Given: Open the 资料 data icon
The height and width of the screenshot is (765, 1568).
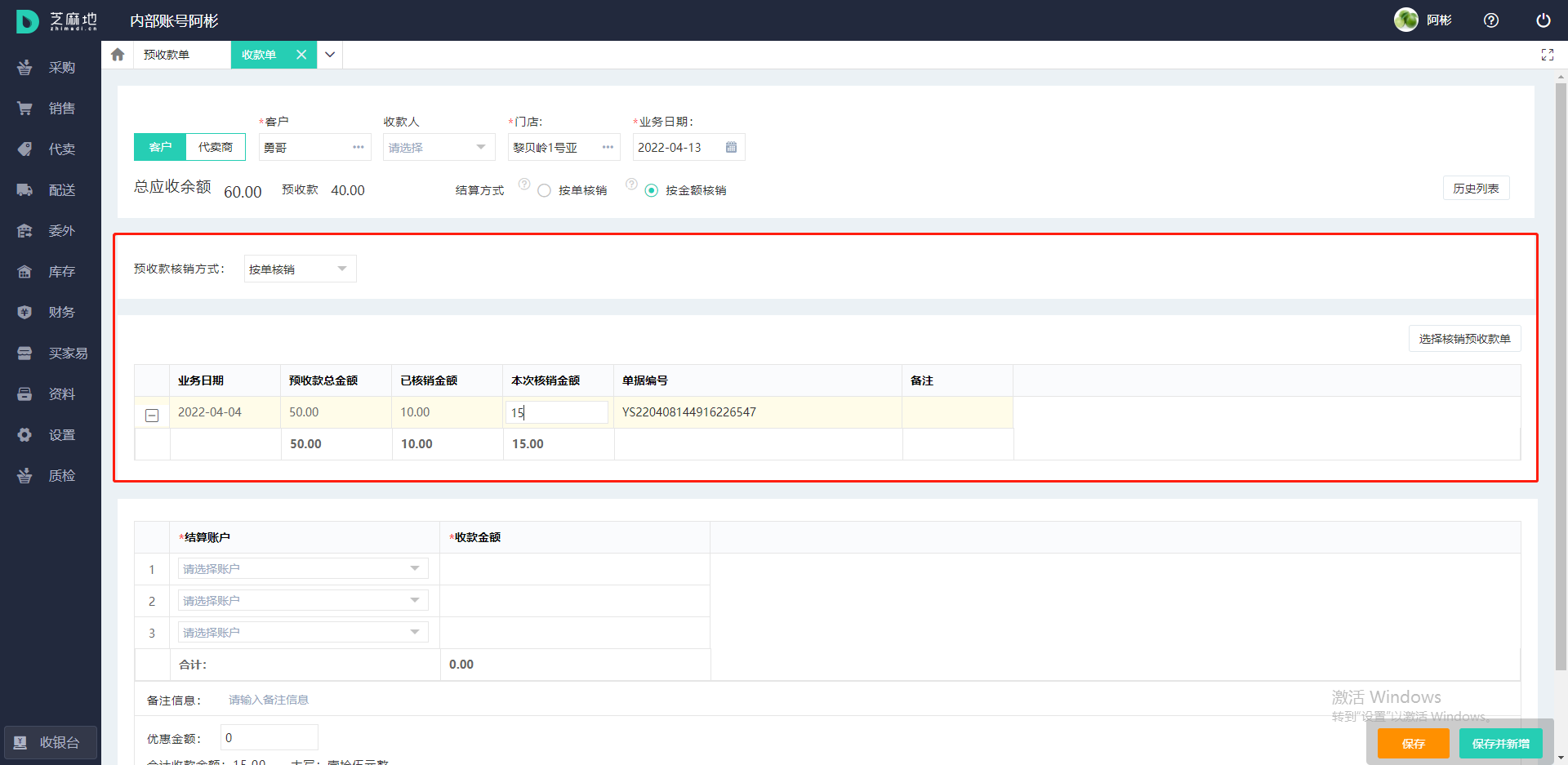Looking at the screenshot, I should (x=24, y=394).
